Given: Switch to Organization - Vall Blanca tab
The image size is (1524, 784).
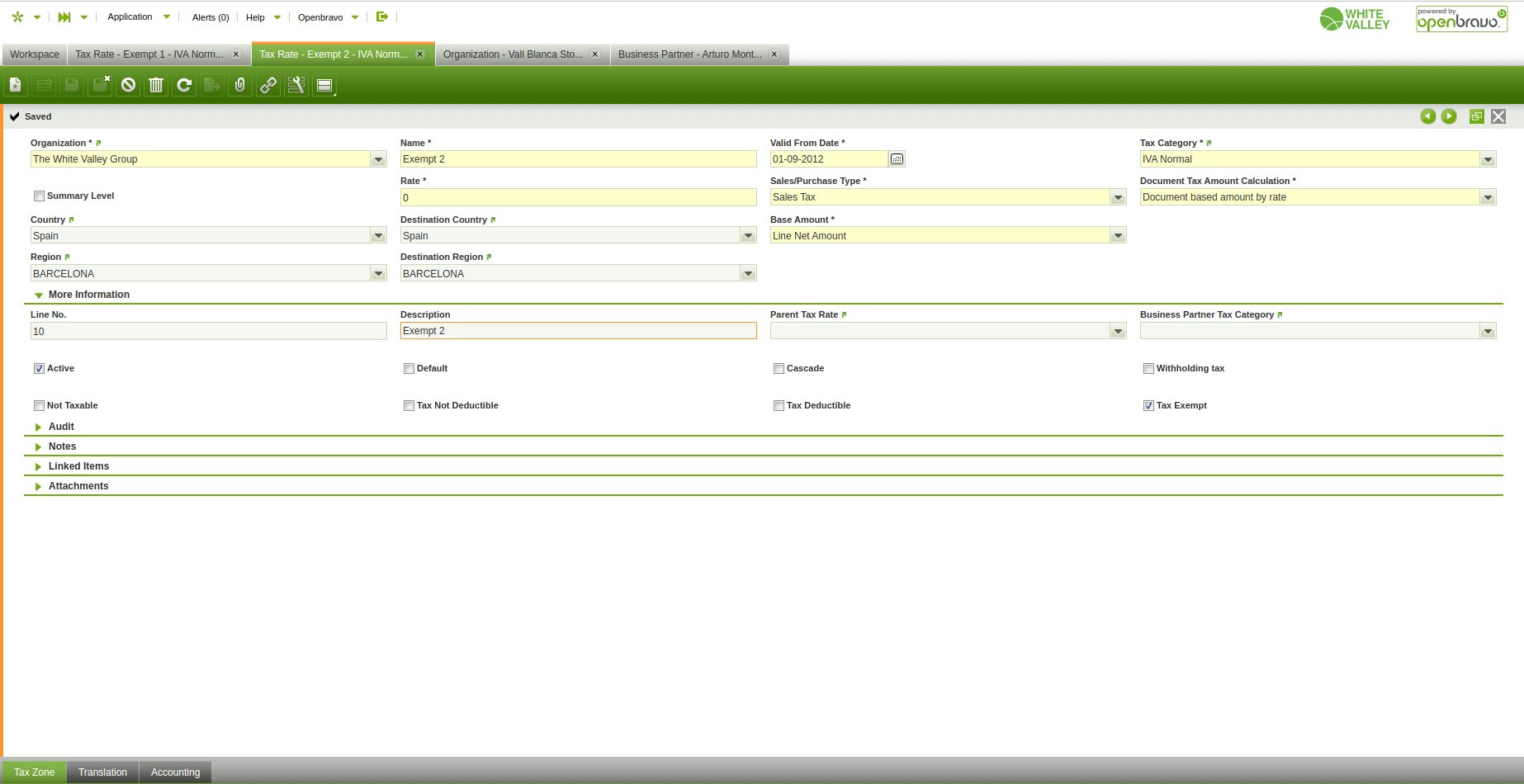Looking at the screenshot, I should (513, 54).
